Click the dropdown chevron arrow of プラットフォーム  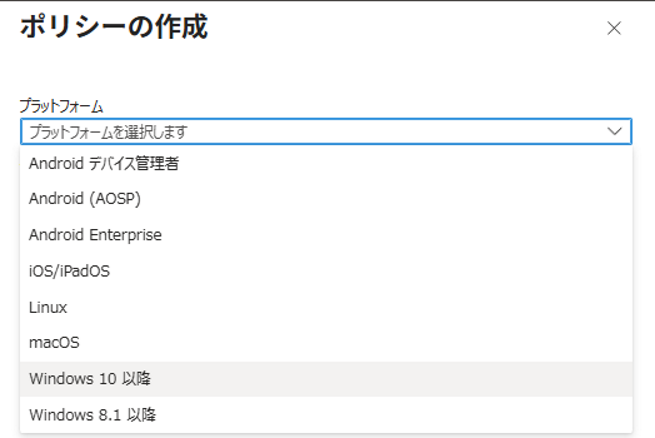[x=614, y=131]
